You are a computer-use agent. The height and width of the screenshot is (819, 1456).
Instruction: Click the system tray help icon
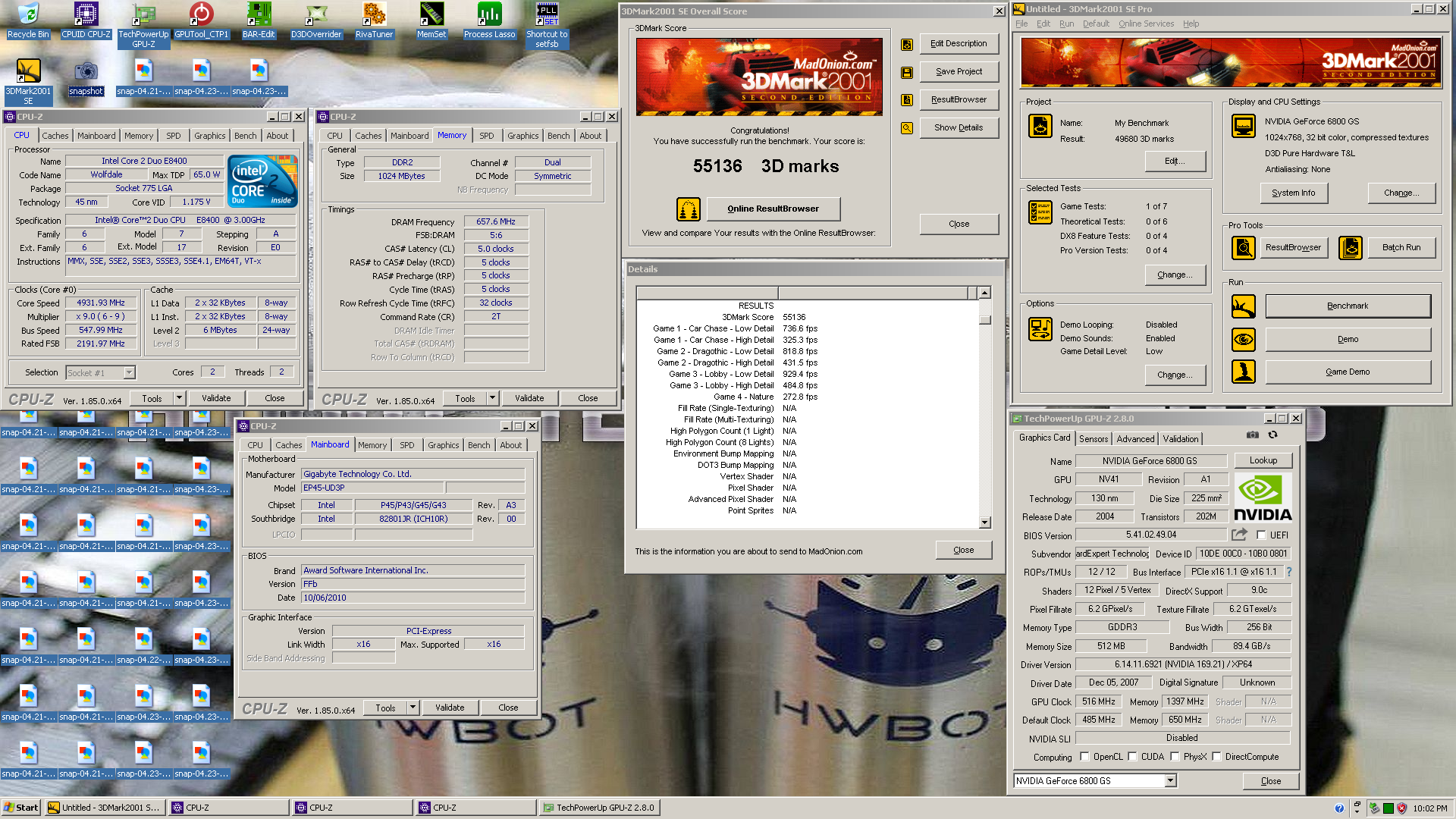1338,808
